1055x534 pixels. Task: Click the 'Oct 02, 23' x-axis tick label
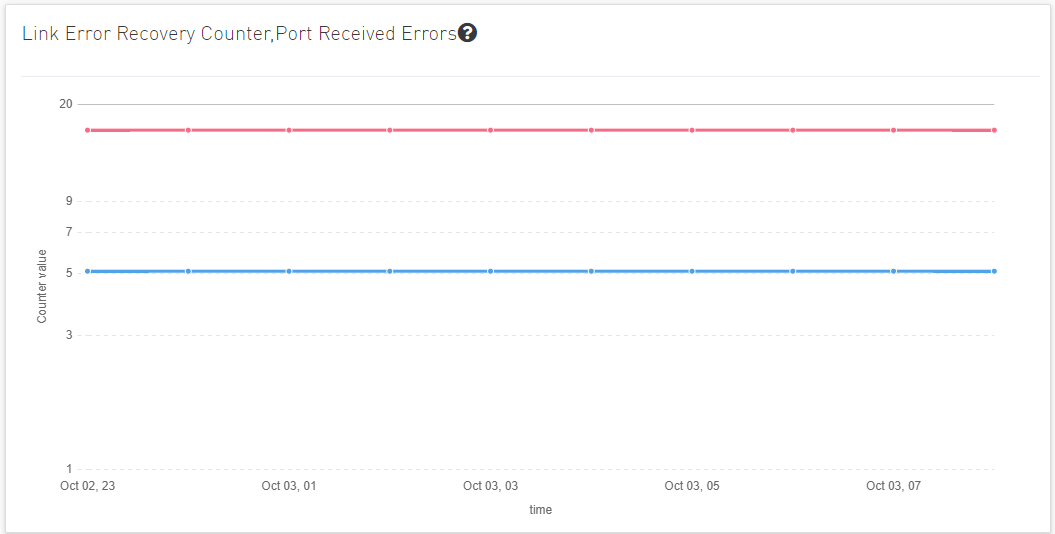pos(88,486)
